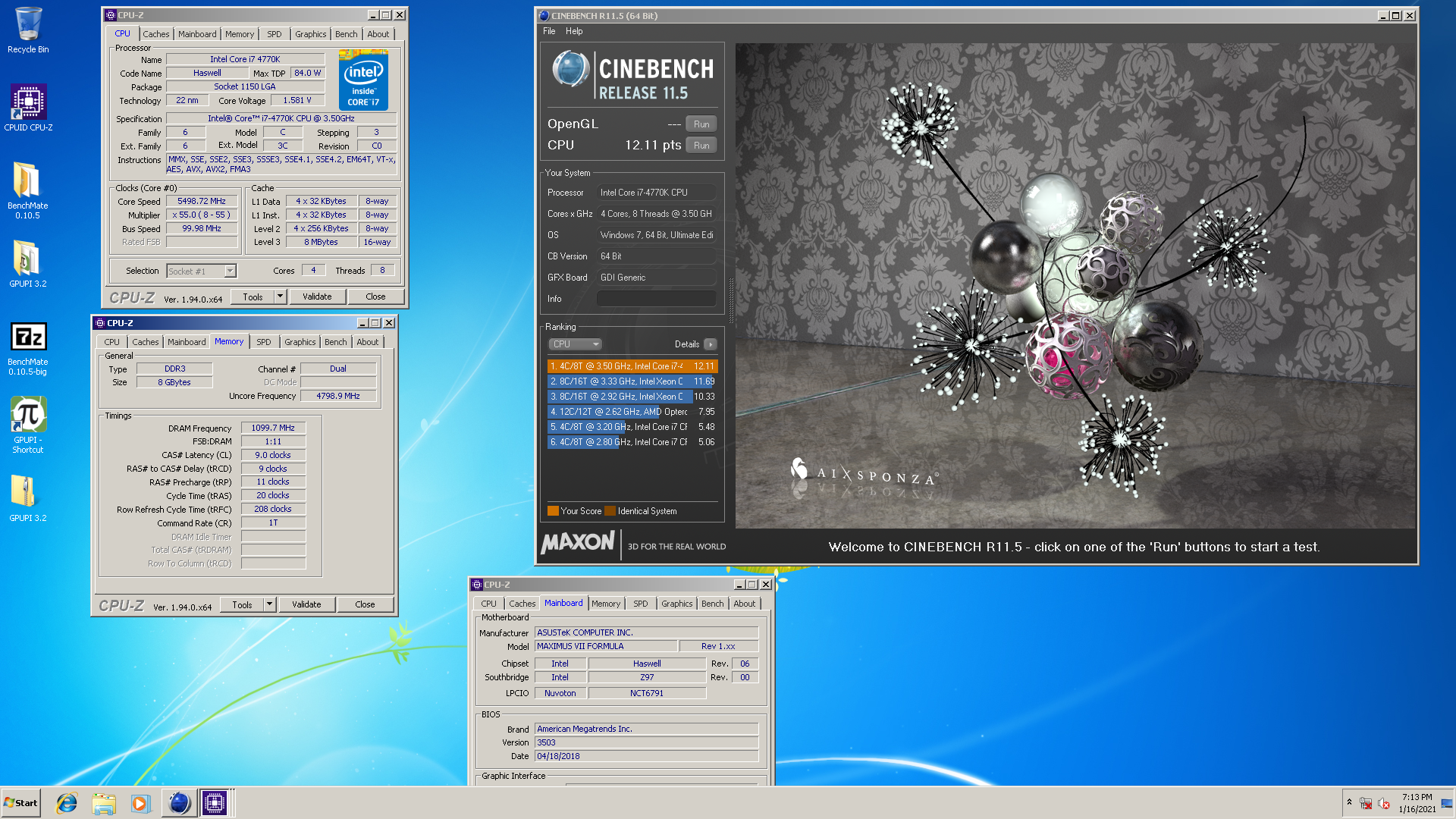Image resolution: width=1456 pixels, height=819 pixels.
Task: Click the MAXON logo in Cinebench
Action: [x=578, y=542]
